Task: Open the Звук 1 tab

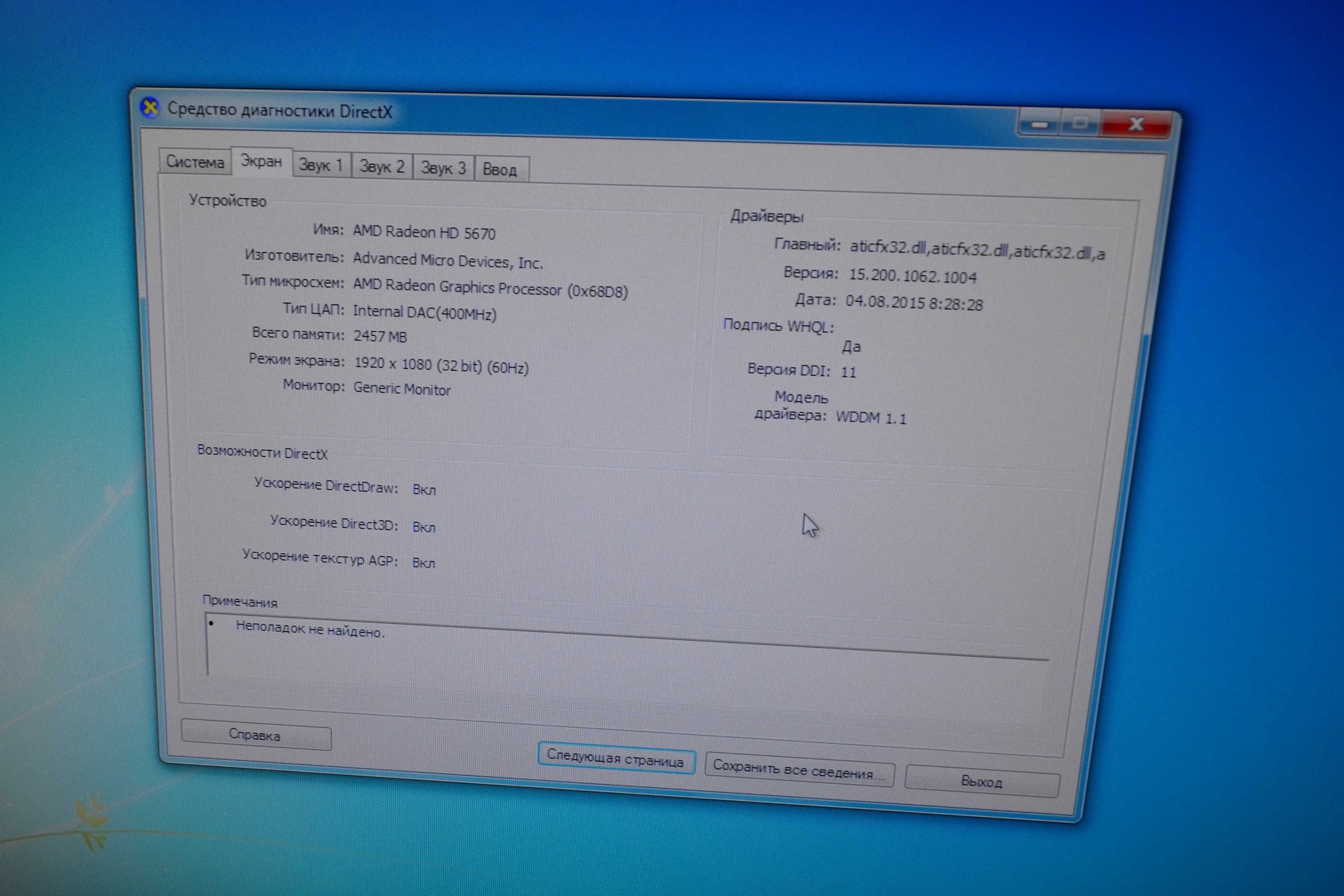Action: click(x=321, y=165)
